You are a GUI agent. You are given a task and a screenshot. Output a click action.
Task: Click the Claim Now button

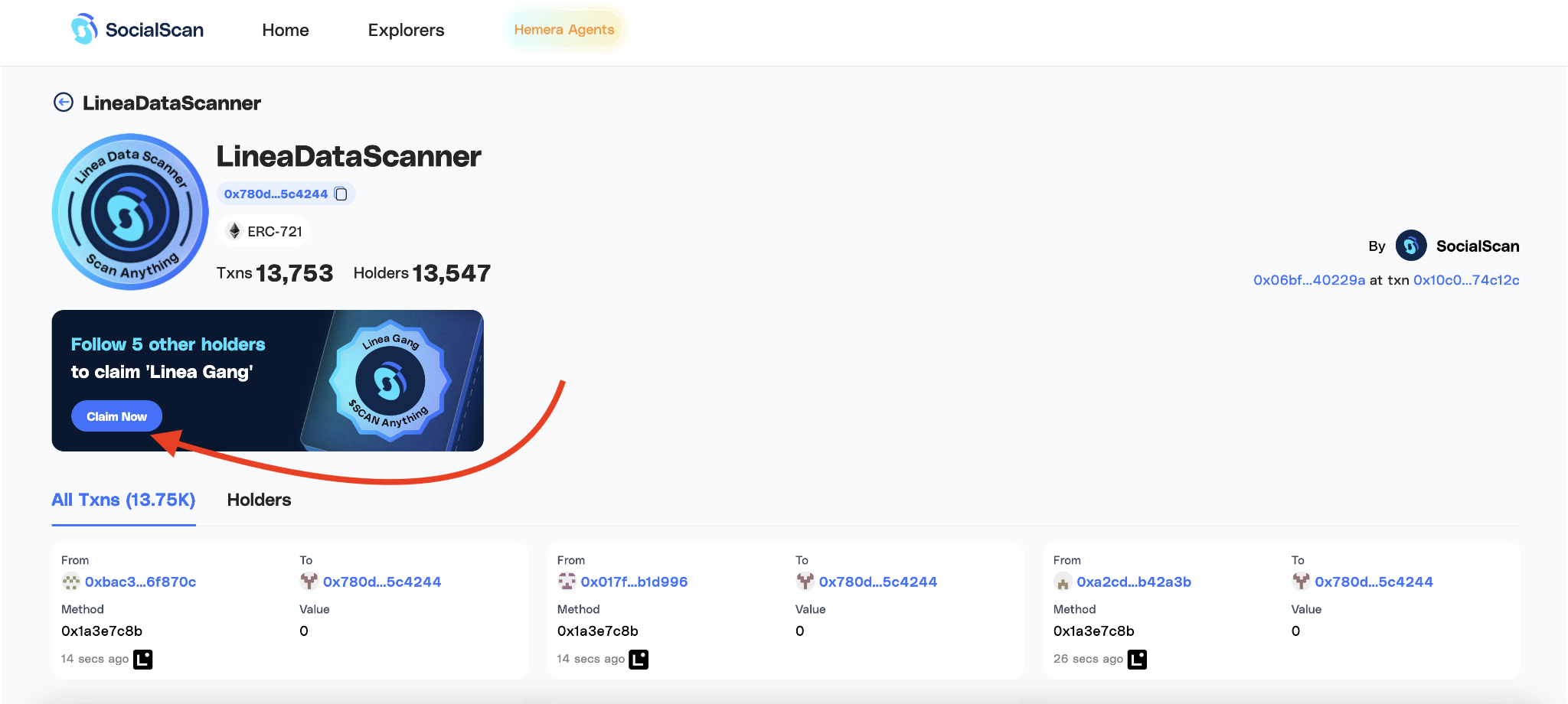[116, 416]
